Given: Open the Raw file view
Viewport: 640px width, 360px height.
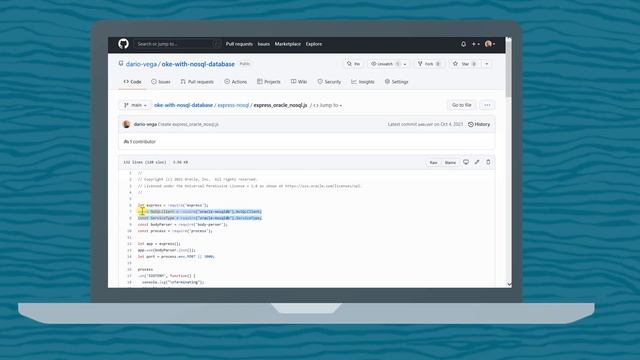Looking at the screenshot, I should pyautogui.click(x=433, y=162).
